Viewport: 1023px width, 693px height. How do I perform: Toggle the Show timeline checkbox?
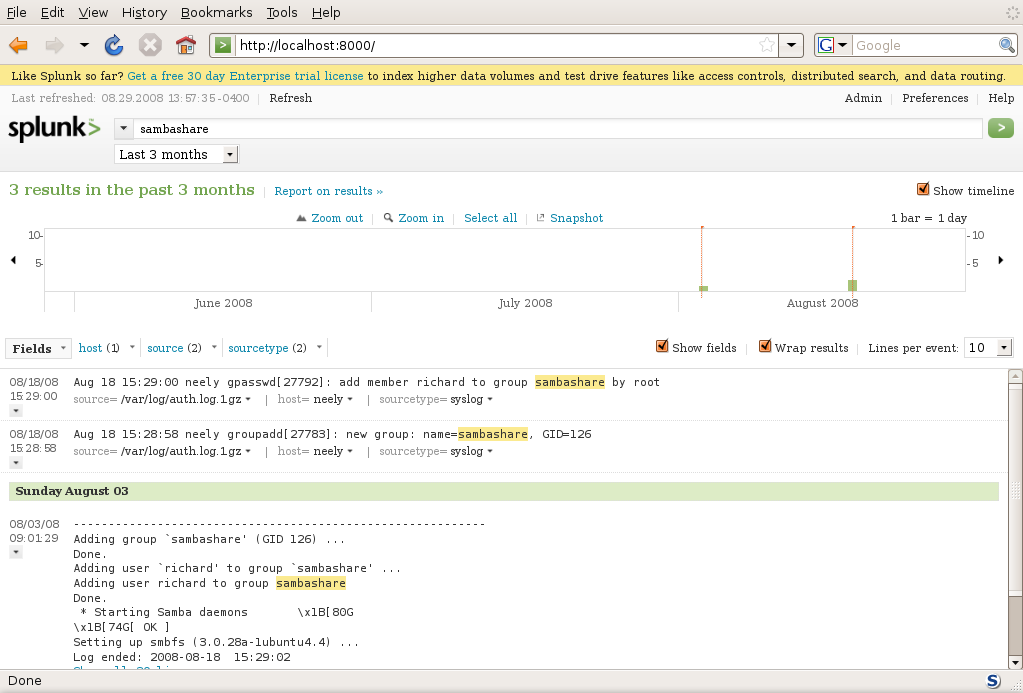point(923,189)
